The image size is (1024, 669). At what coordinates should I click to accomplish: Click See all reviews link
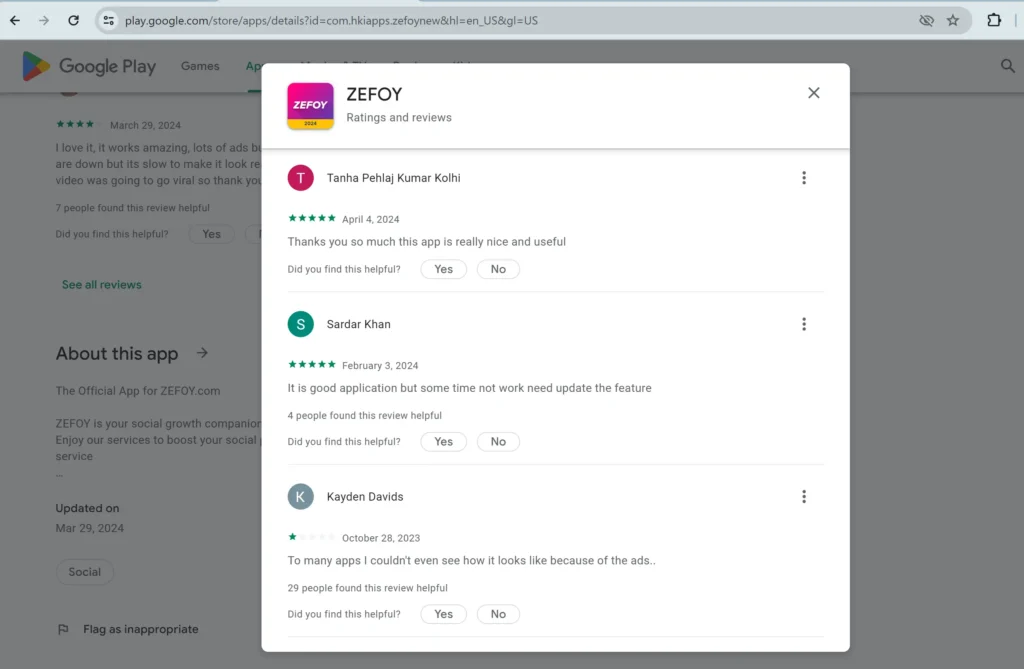102,285
